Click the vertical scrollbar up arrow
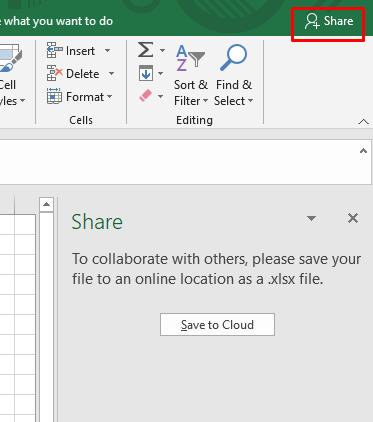 [x=46, y=204]
